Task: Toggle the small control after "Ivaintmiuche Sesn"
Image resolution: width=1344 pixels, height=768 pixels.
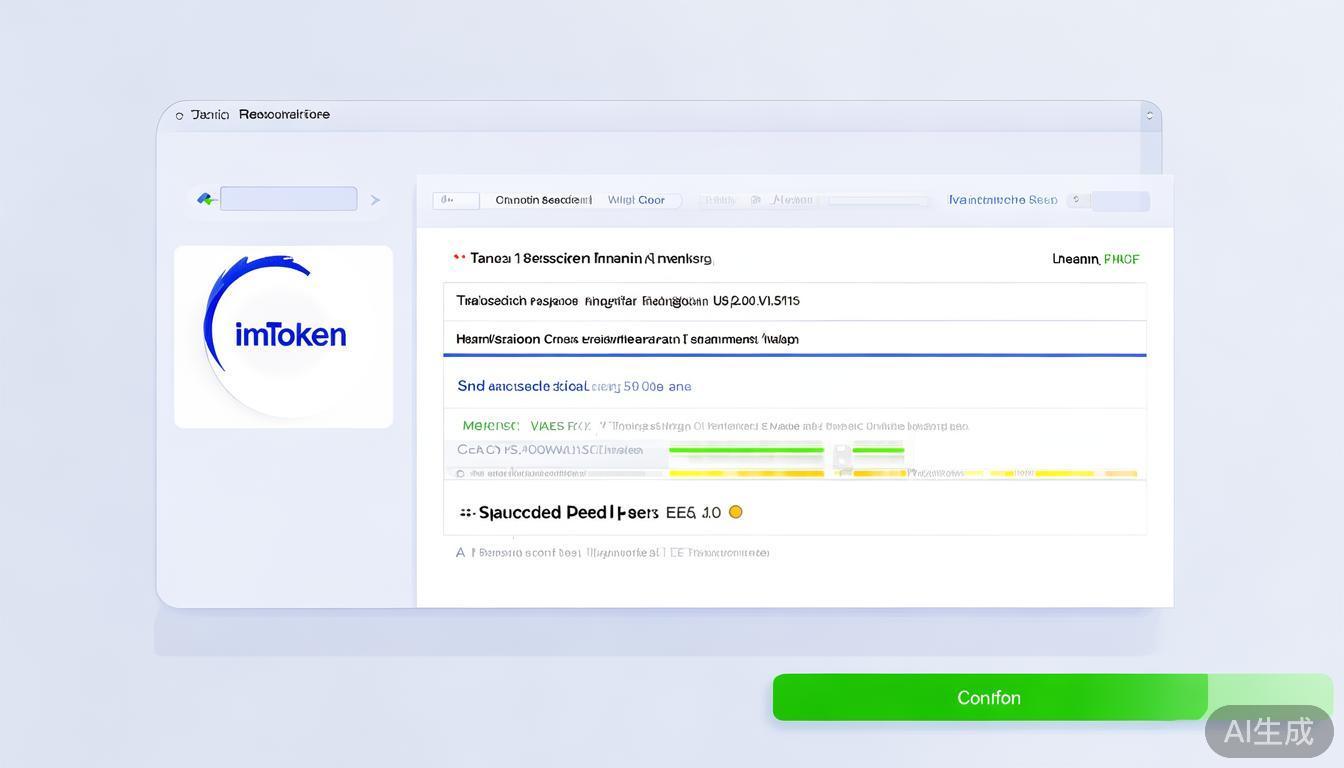Action: [1077, 200]
